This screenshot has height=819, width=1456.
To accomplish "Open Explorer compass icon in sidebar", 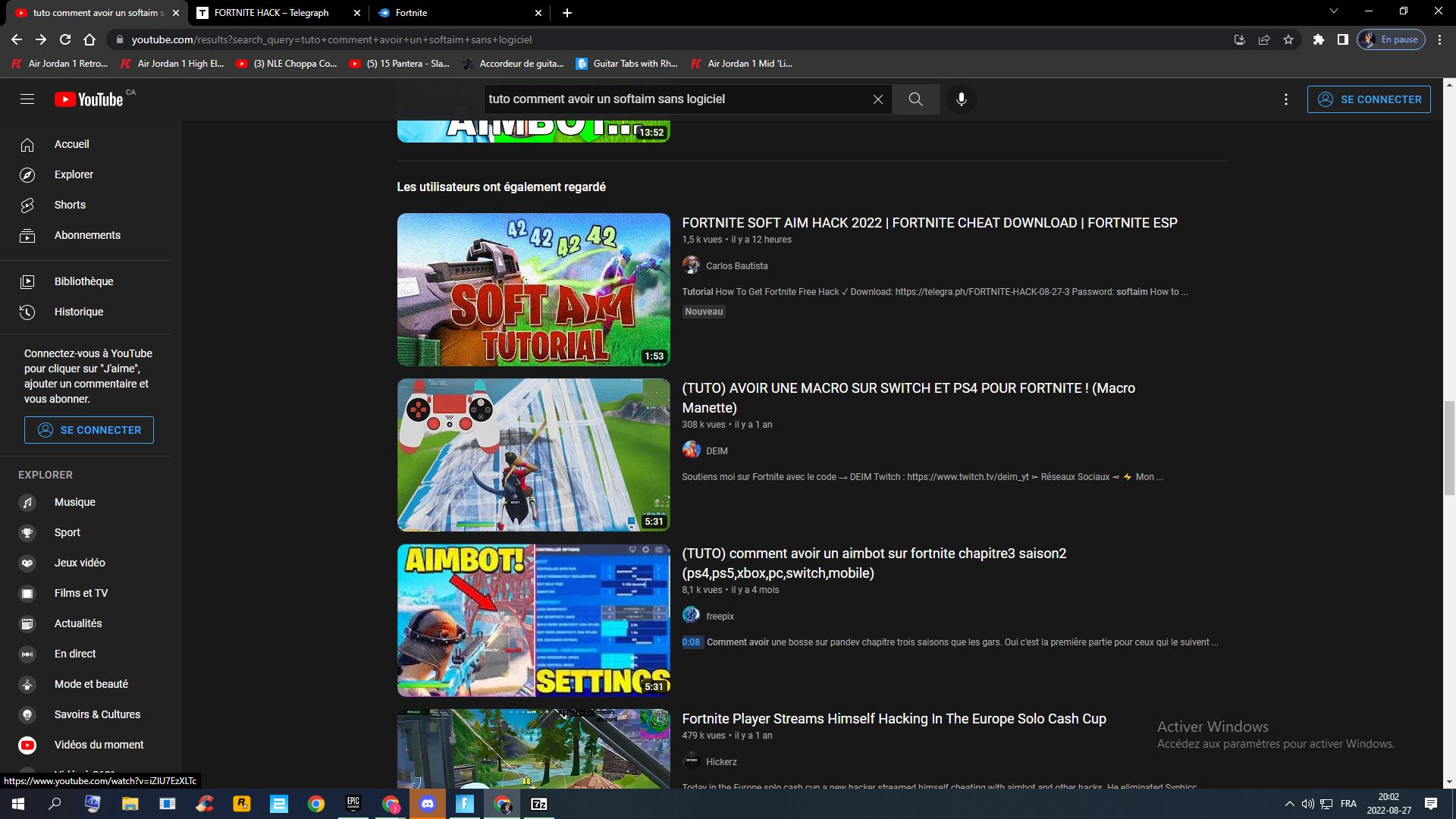I will (x=27, y=174).
